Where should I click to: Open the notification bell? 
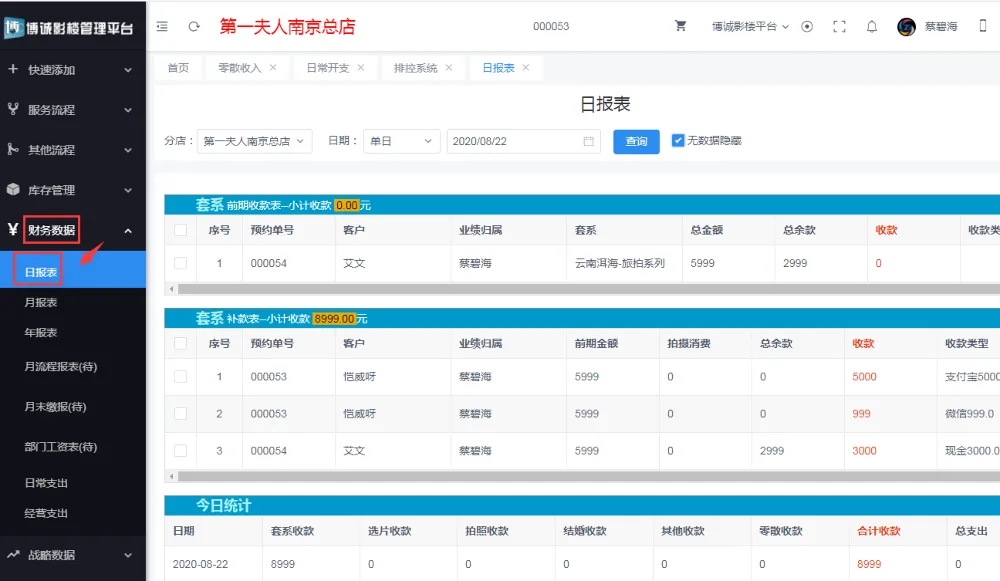click(x=872, y=27)
